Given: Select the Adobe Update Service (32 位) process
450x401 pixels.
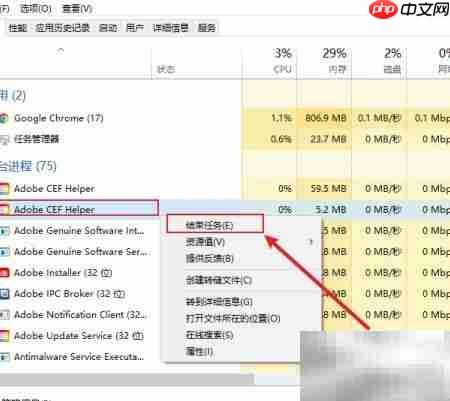Looking at the screenshot, I should tap(79, 336).
